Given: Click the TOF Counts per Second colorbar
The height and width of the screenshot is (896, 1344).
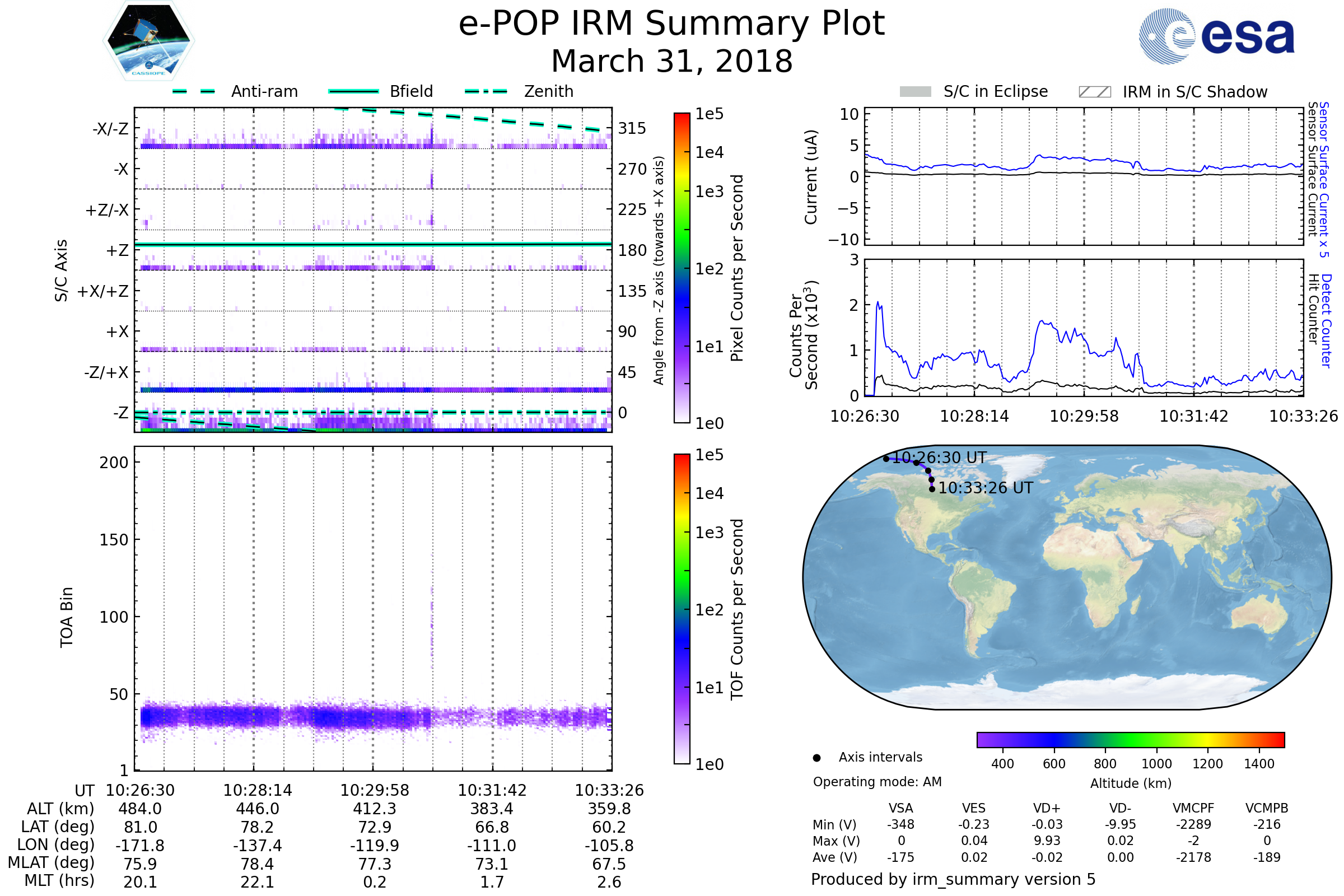Looking at the screenshot, I should pyautogui.click(x=682, y=609).
